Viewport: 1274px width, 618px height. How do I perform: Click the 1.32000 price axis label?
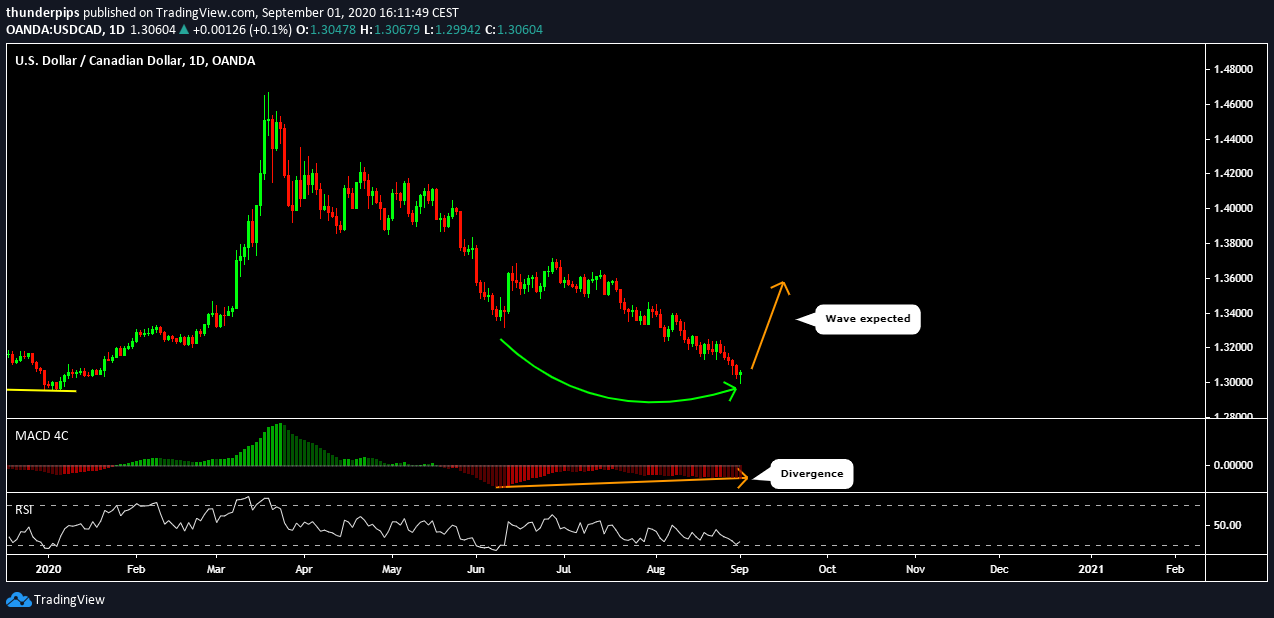coord(1234,347)
